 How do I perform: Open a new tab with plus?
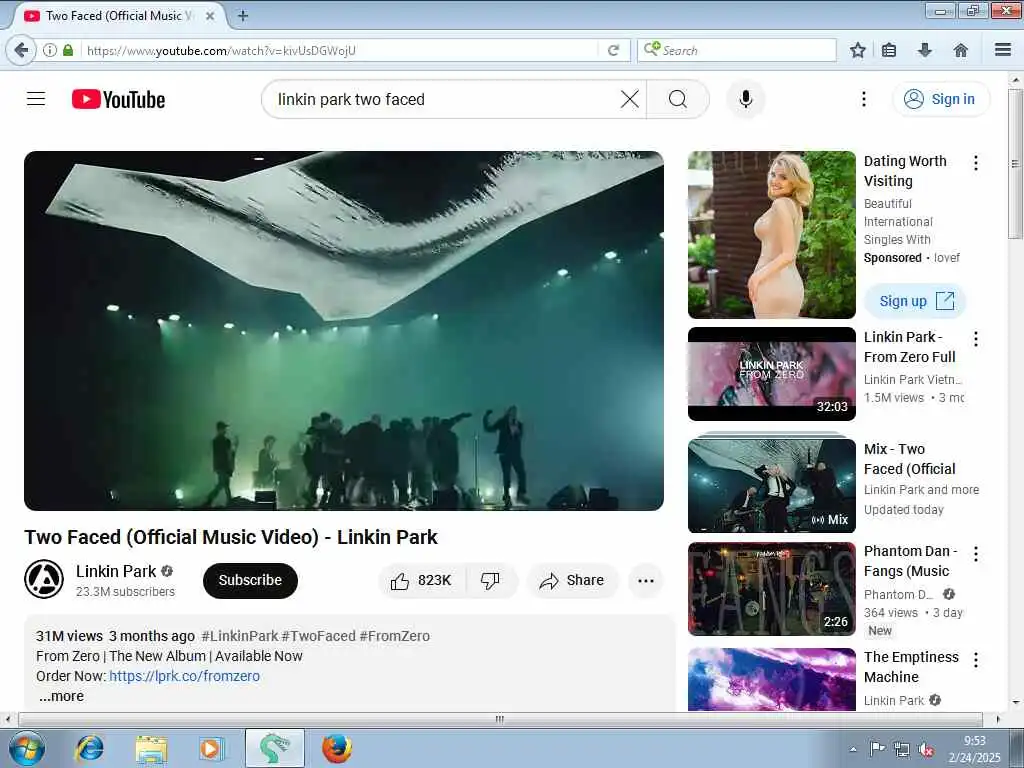(x=242, y=16)
